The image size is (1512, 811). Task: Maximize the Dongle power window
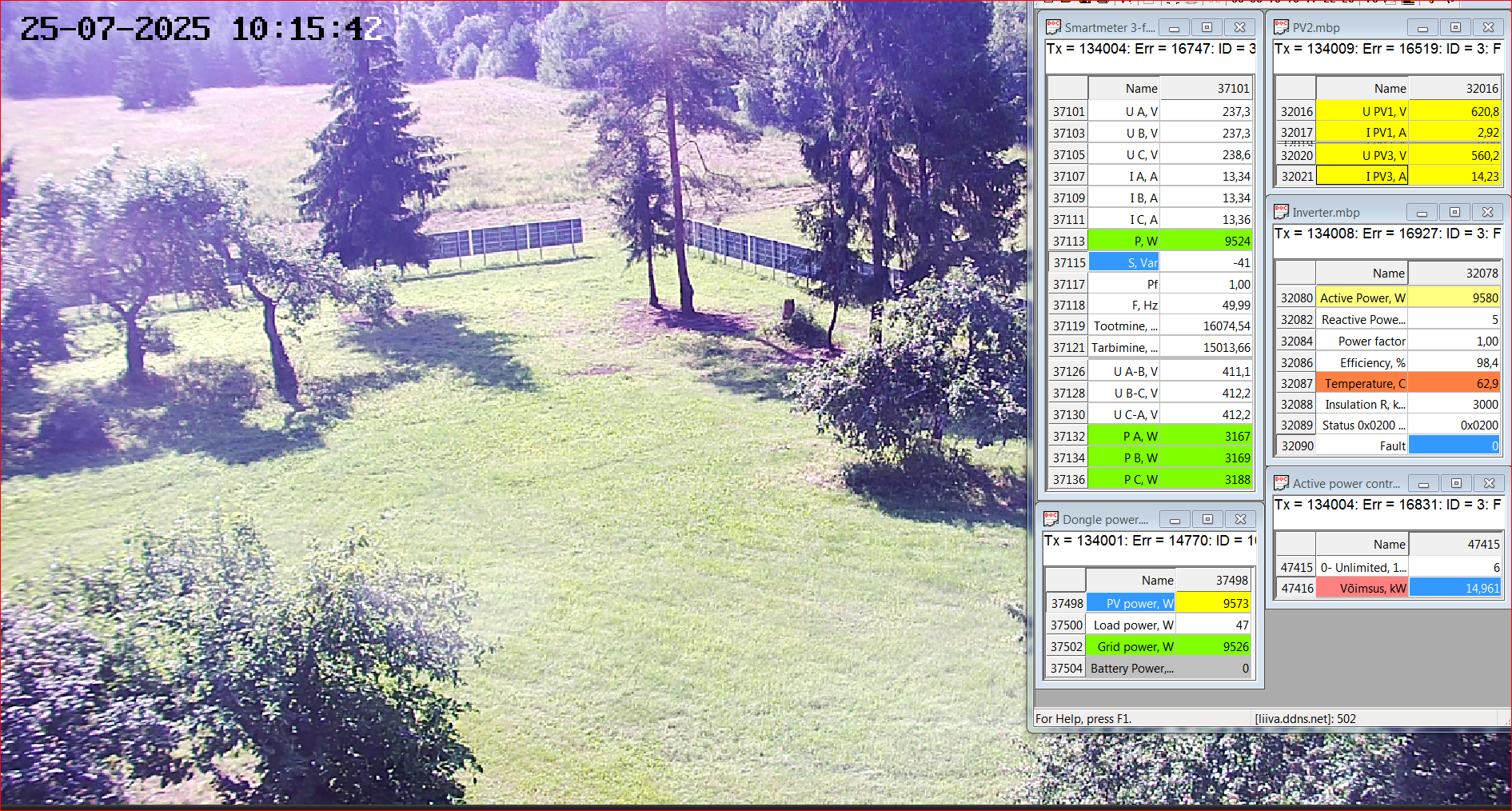[x=1207, y=519]
